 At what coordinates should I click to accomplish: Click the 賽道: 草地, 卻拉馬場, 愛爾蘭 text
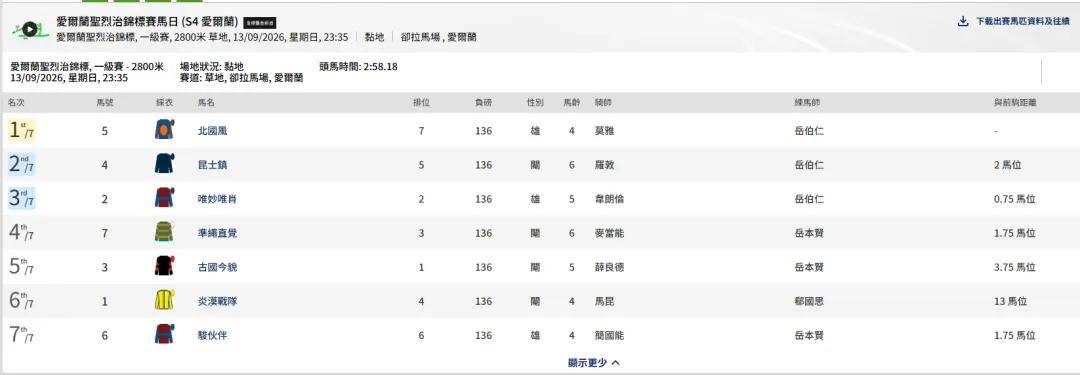coord(241,79)
